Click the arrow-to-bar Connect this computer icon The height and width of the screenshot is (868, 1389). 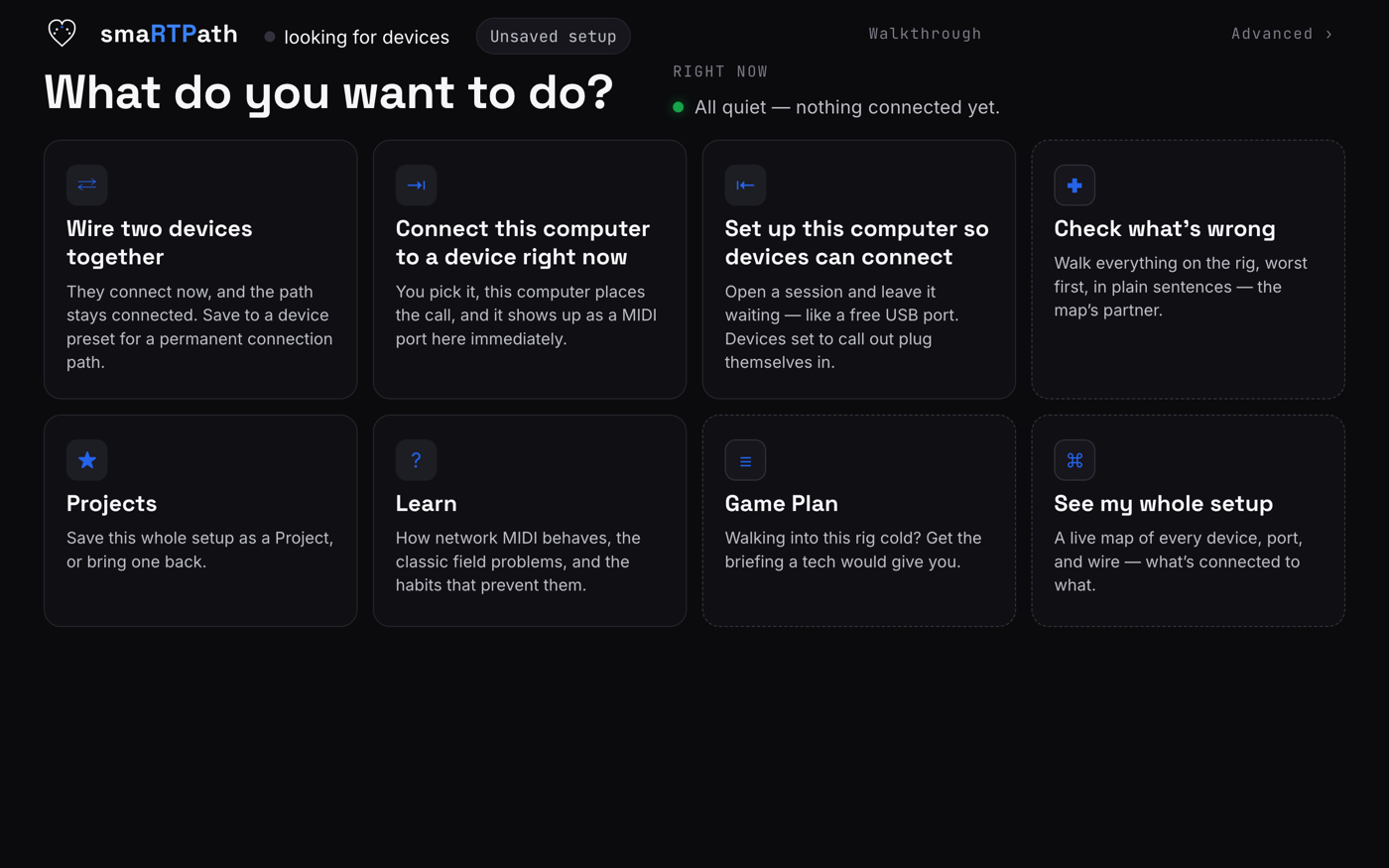[x=416, y=185]
